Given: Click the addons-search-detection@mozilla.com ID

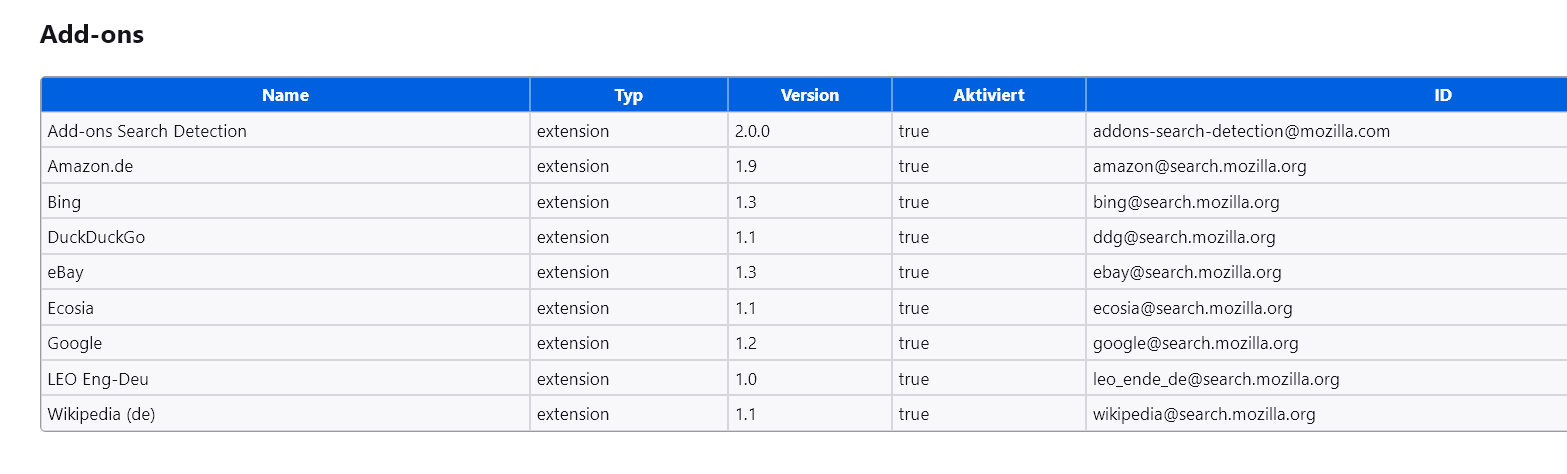Looking at the screenshot, I should (x=1241, y=131).
